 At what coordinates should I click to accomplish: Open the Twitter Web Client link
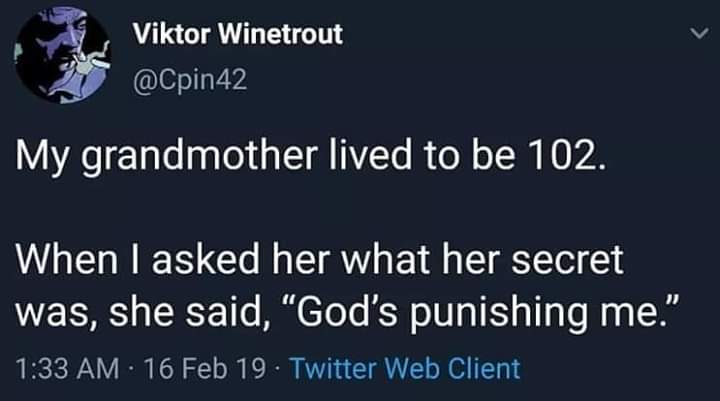404,369
